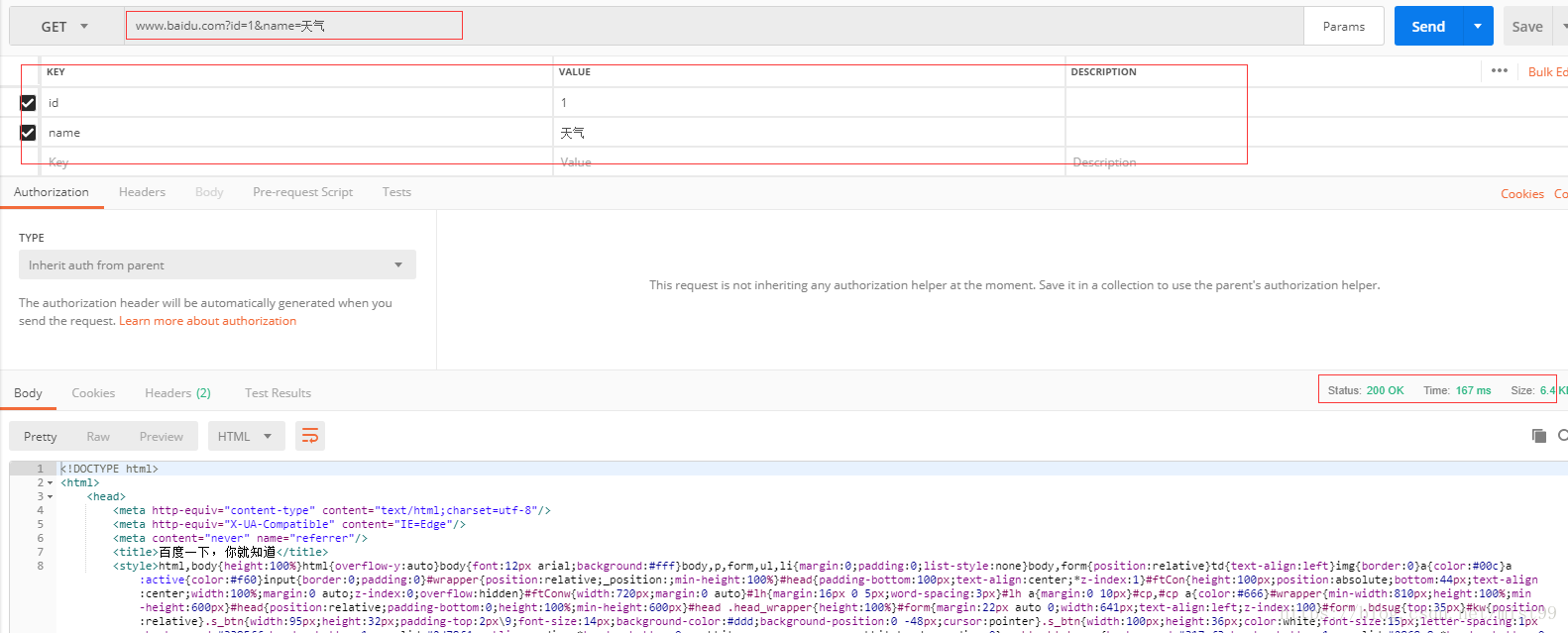Click the KEY column header
The image size is (1568, 633).
click(x=56, y=72)
